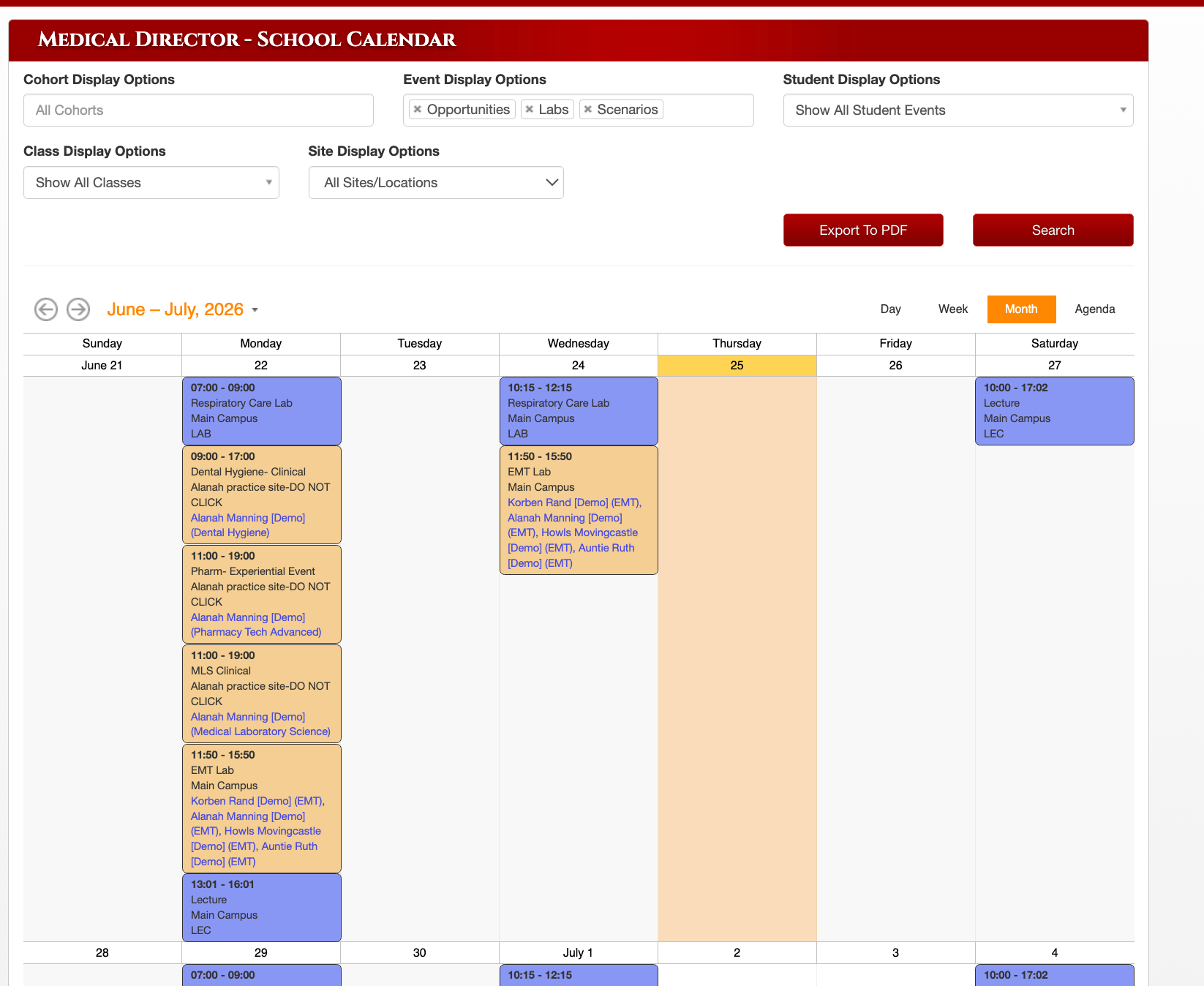Image resolution: width=1204 pixels, height=986 pixels.
Task: Go to the previous month with the left arrow
Action: [x=46, y=309]
